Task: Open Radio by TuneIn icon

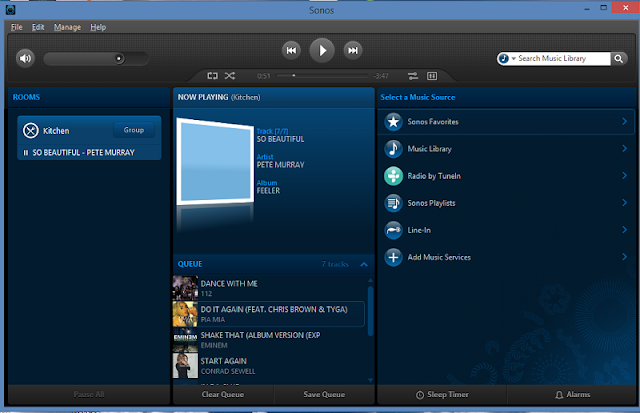Action: (x=393, y=176)
